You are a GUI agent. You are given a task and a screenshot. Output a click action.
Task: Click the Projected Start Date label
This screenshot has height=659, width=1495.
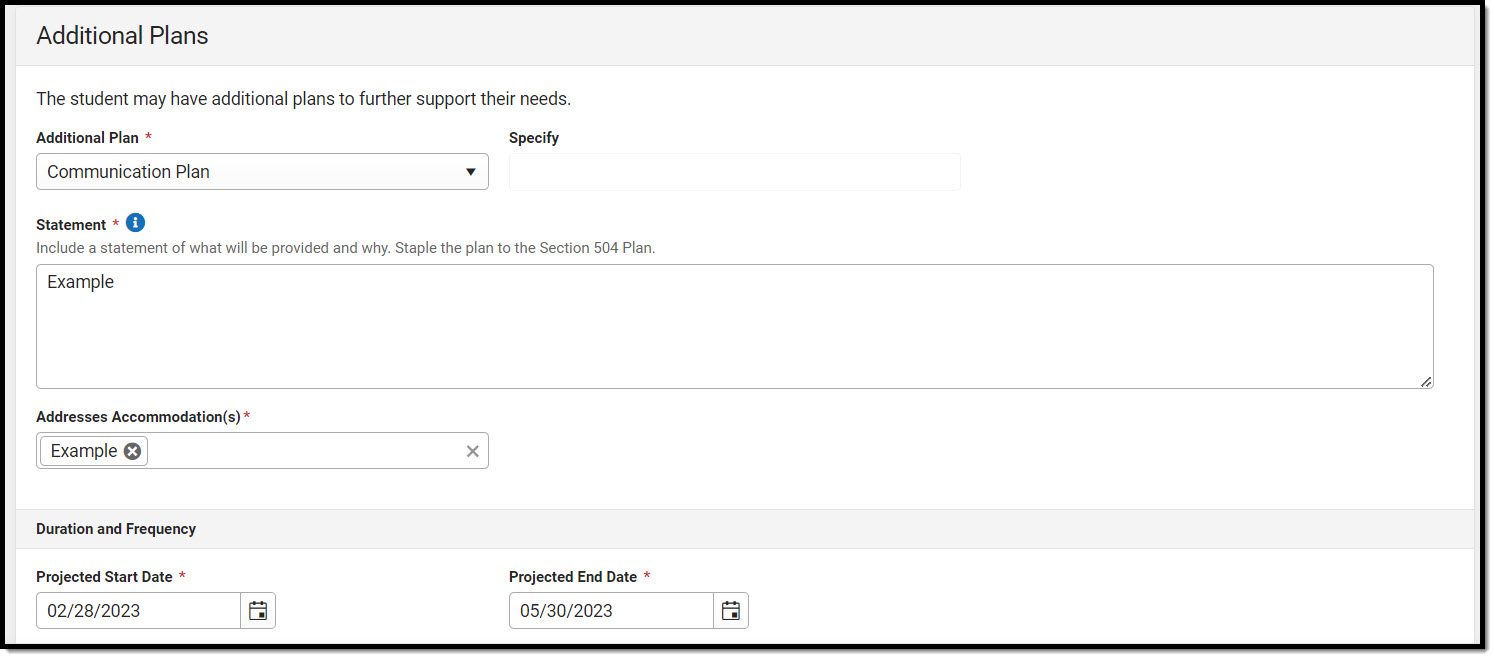tap(104, 577)
